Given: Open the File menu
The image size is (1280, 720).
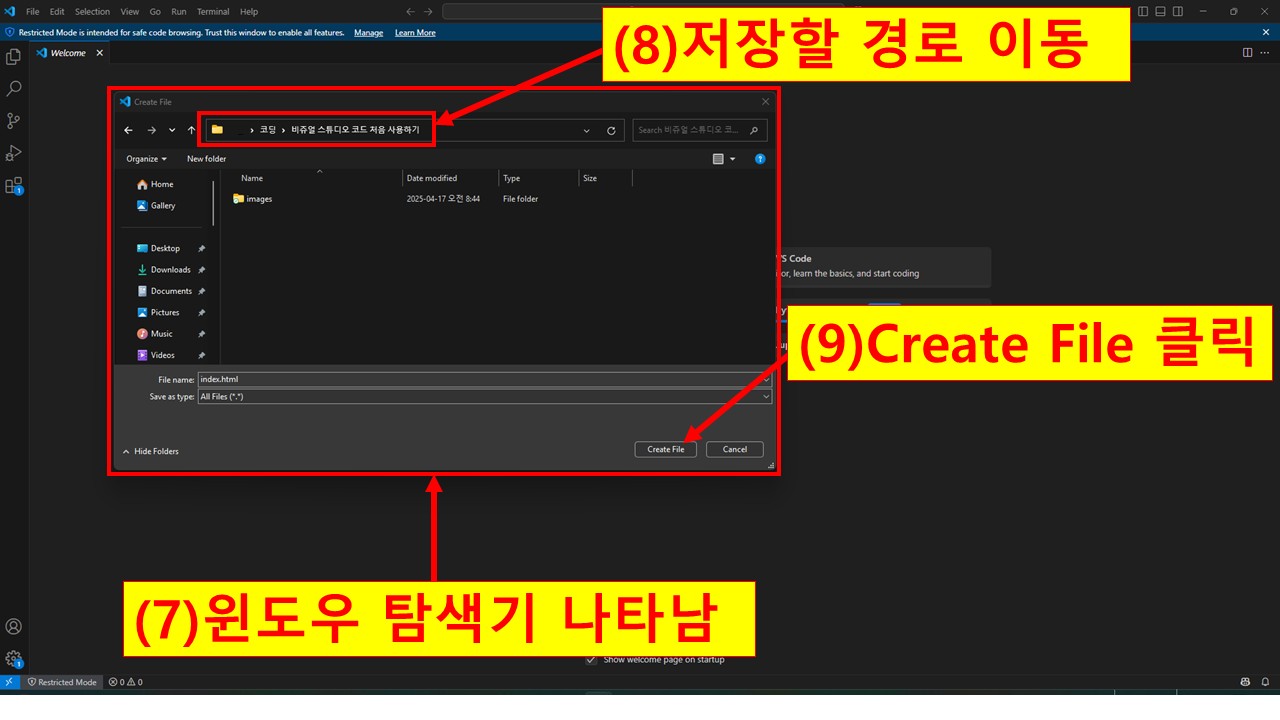Looking at the screenshot, I should point(33,11).
